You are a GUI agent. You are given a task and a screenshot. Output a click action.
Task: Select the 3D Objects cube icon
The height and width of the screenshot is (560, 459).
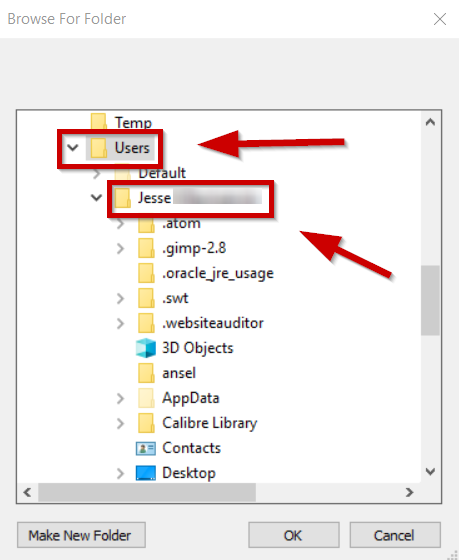click(x=146, y=348)
